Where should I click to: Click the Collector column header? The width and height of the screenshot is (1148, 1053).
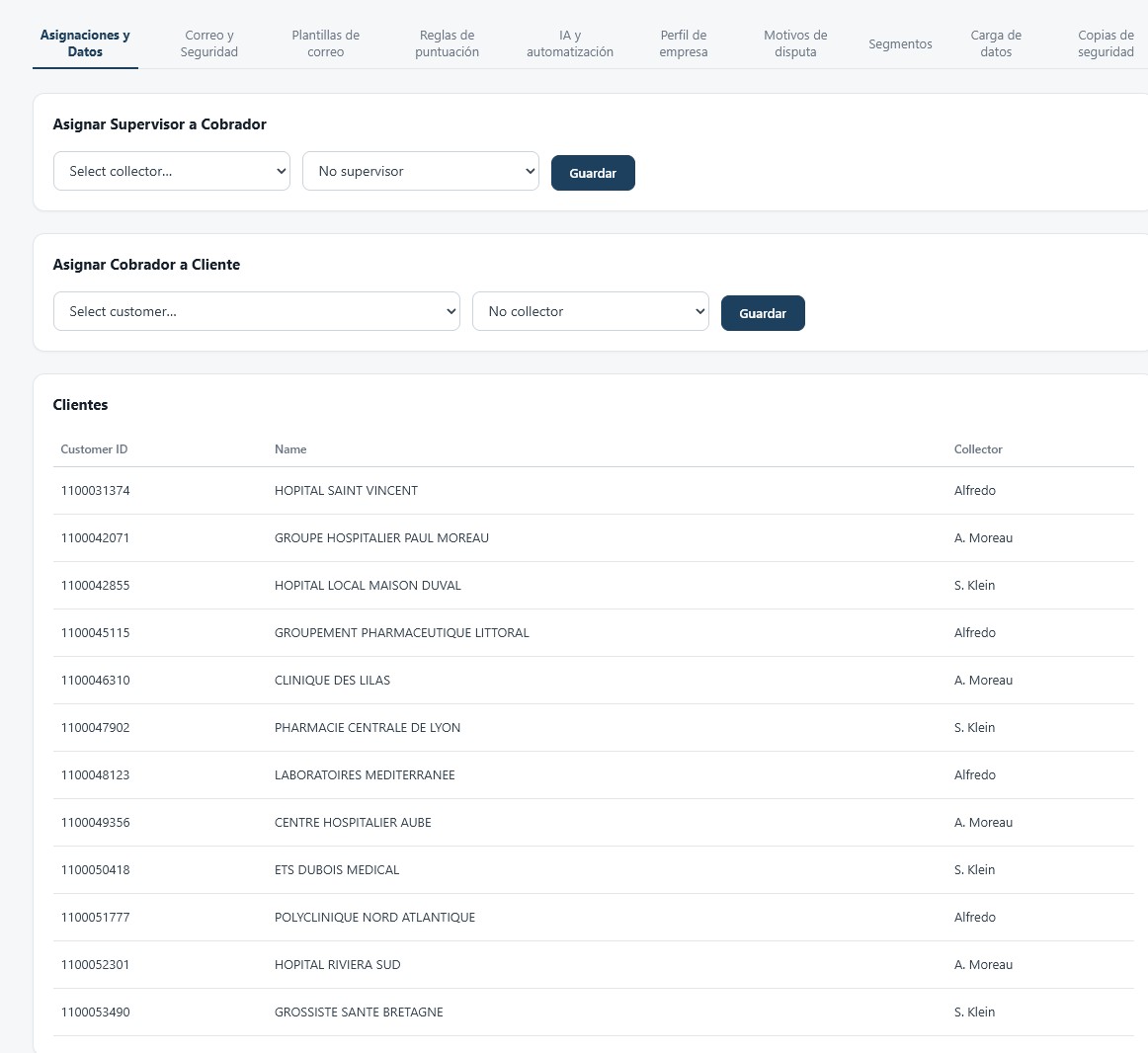(x=977, y=448)
